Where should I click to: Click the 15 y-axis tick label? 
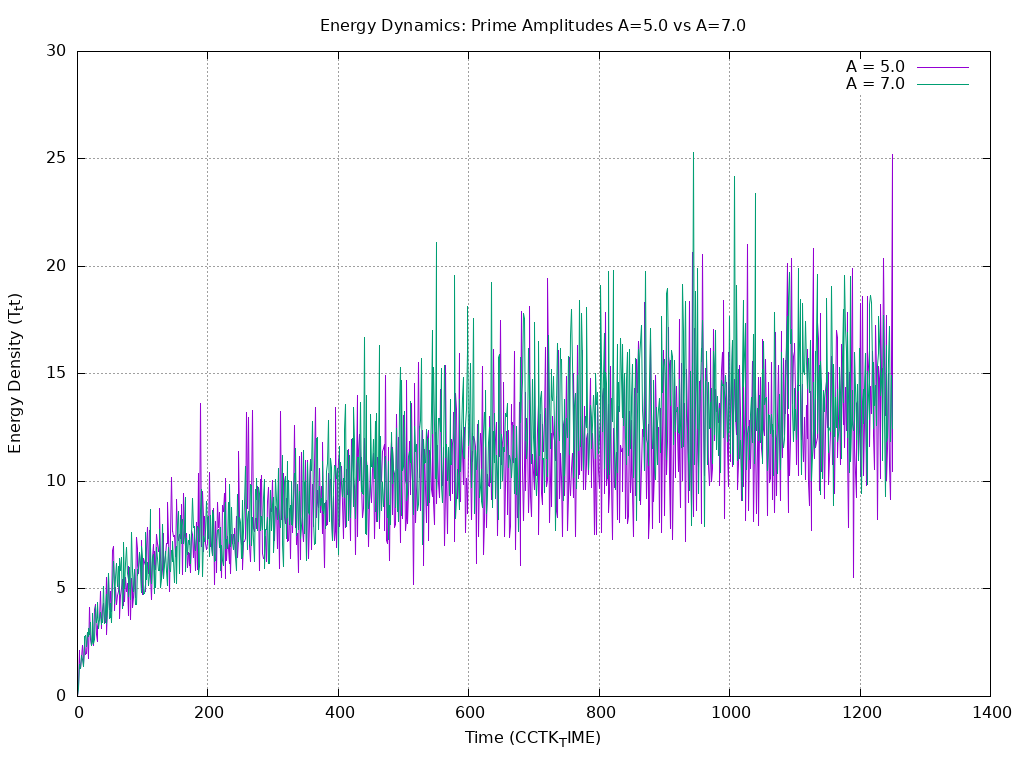(58, 374)
